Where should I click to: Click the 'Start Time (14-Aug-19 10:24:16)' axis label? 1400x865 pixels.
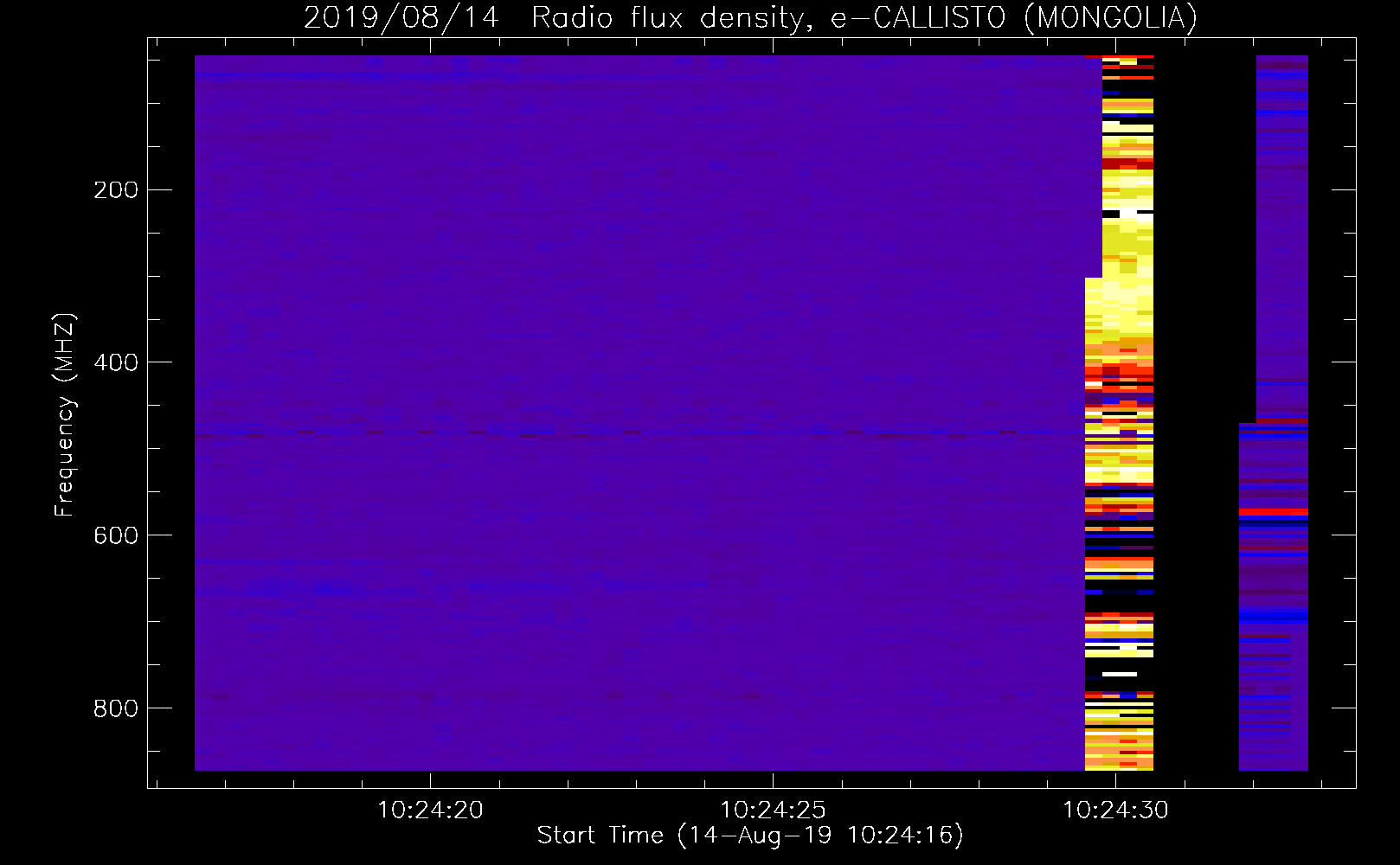click(750, 836)
